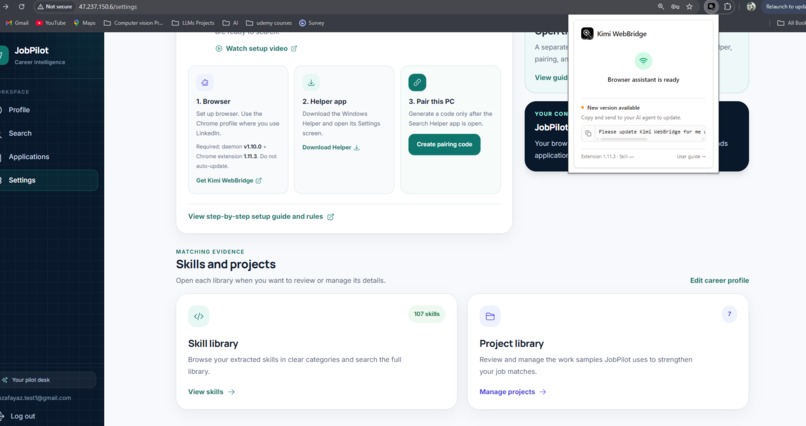This screenshot has height=426, width=806.
Task: Click the Create pairing code button
Action: (x=444, y=144)
